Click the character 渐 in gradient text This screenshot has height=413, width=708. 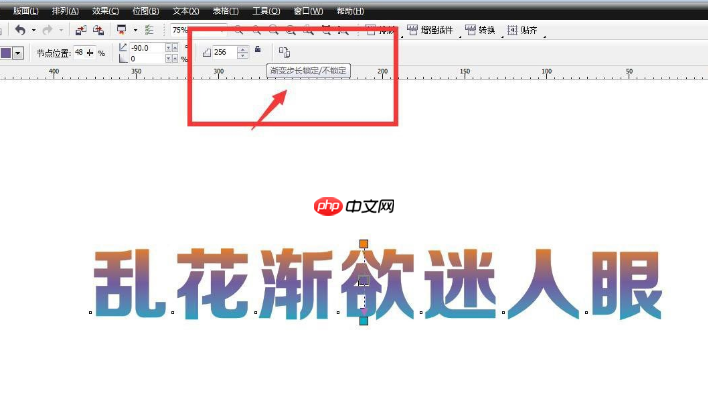296,283
